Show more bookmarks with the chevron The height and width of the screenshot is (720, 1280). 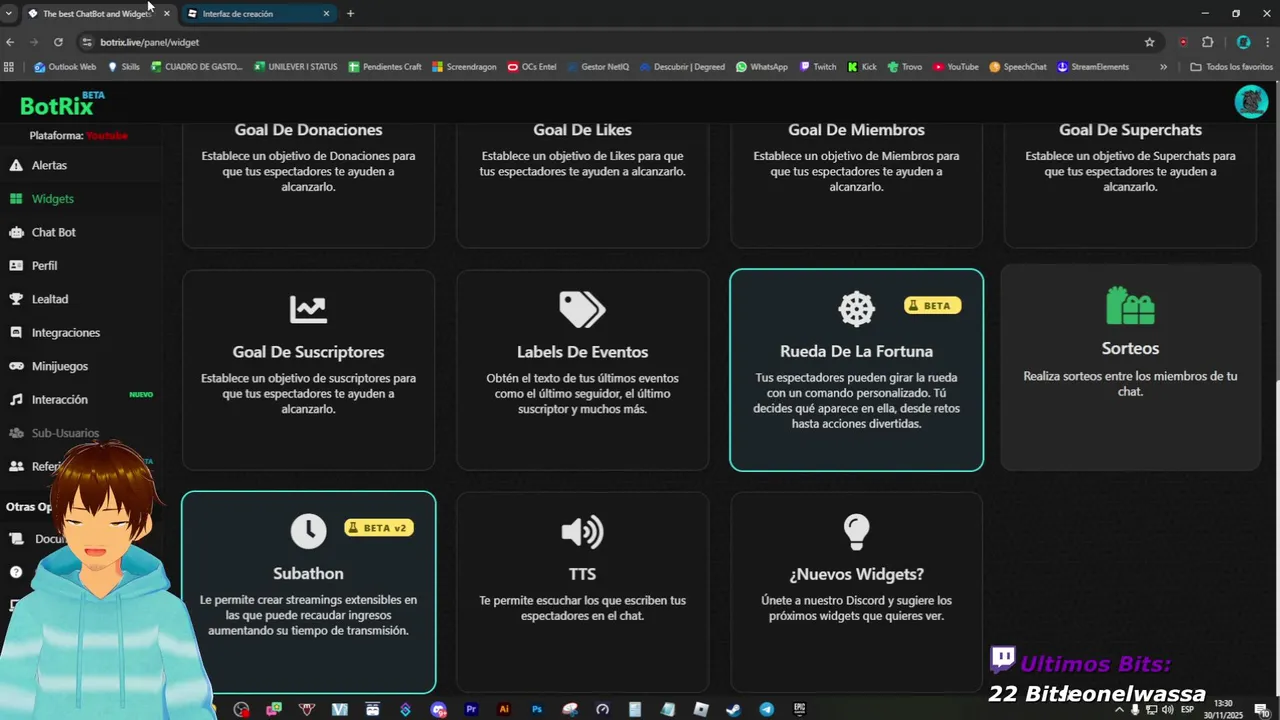pos(1163,67)
